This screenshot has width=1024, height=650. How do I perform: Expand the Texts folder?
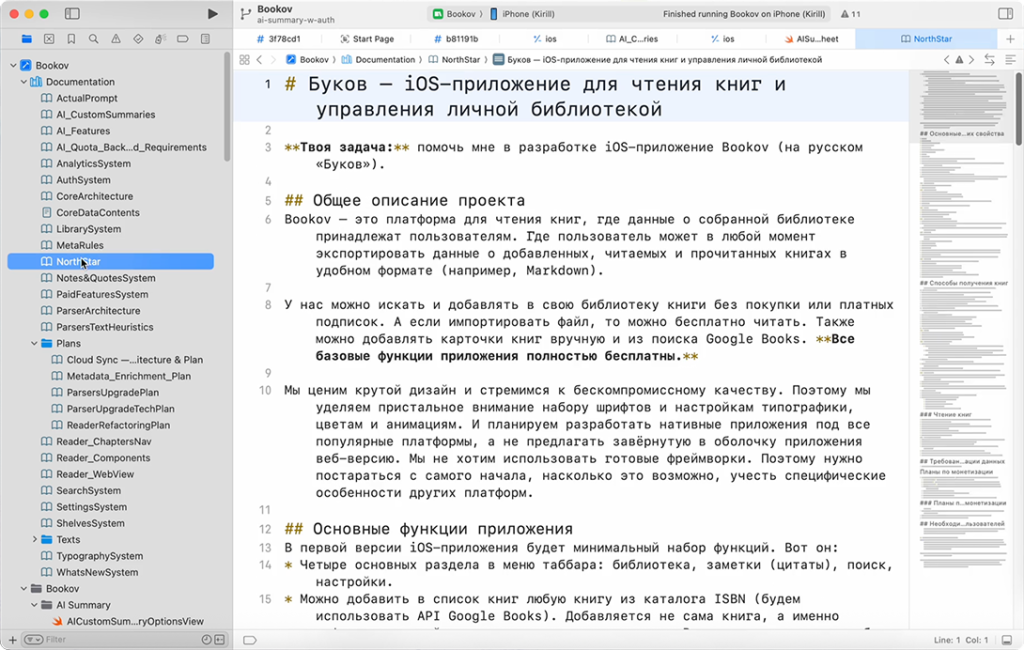pos(35,540)
